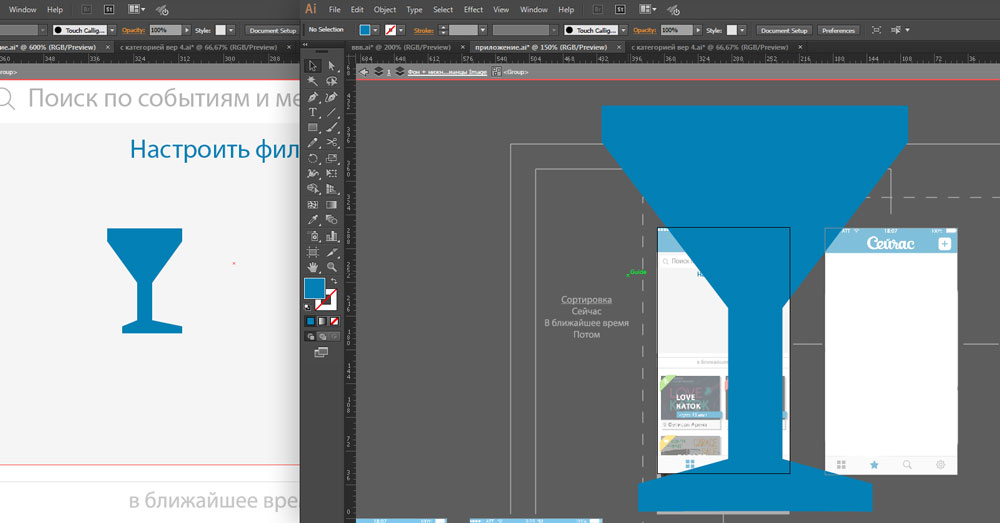Enable Draw Behind mode
This screenshot has width=1000, height=523.
(322, 337)
